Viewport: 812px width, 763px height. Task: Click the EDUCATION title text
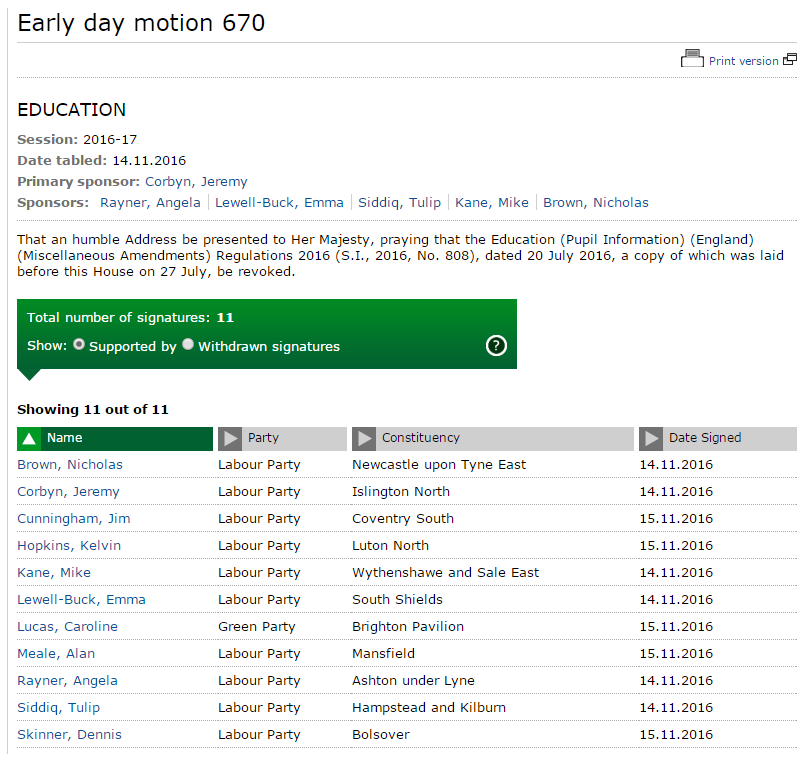click(x=71, y=110)
